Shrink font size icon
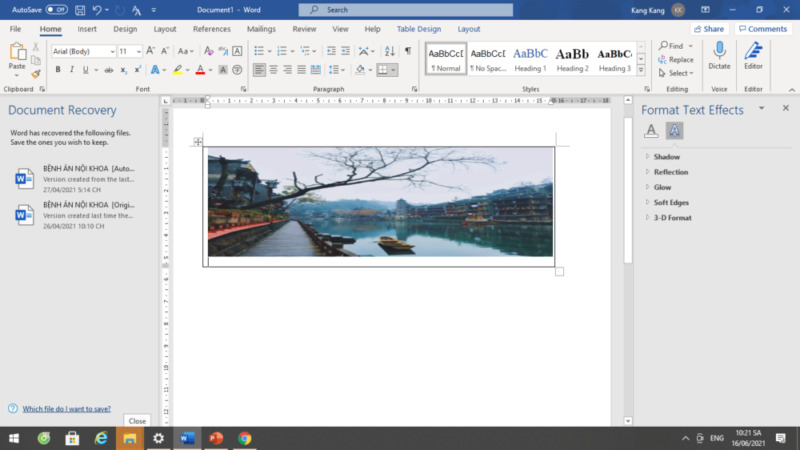This screenshot has height=450, width=800. [164, 51]
